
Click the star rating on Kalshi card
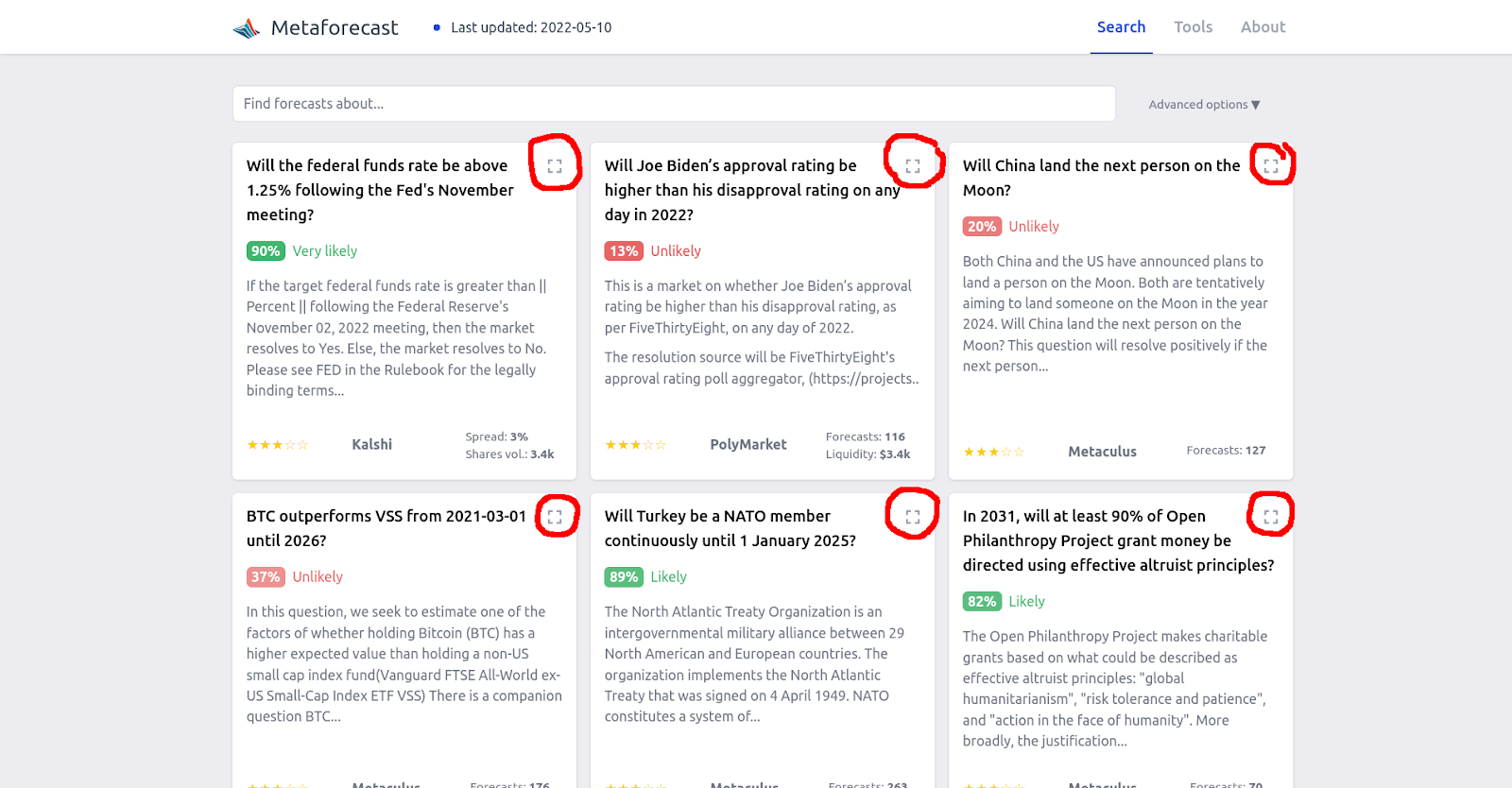tap(278, 445)
